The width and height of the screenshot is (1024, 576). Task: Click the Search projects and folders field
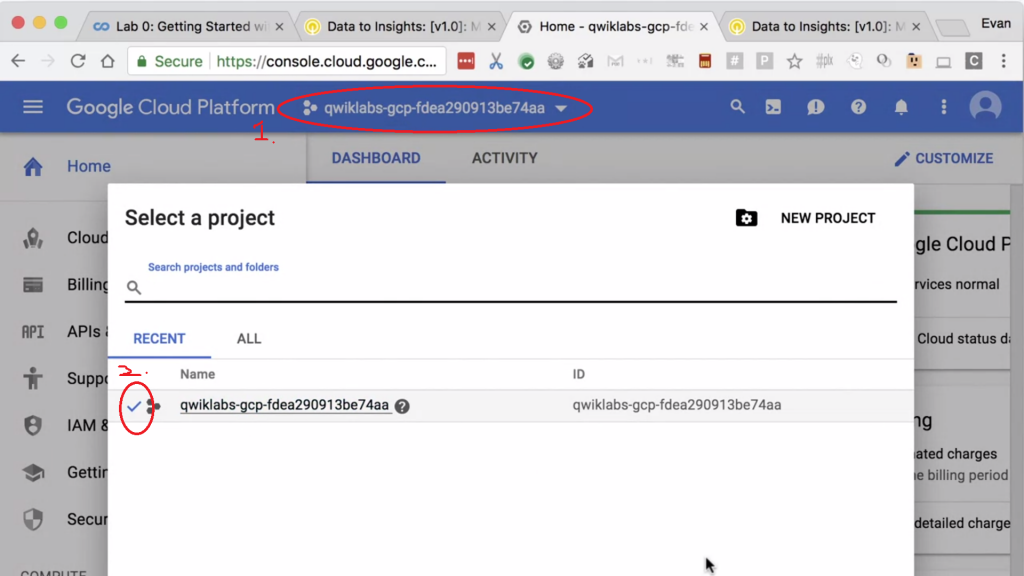511,287
